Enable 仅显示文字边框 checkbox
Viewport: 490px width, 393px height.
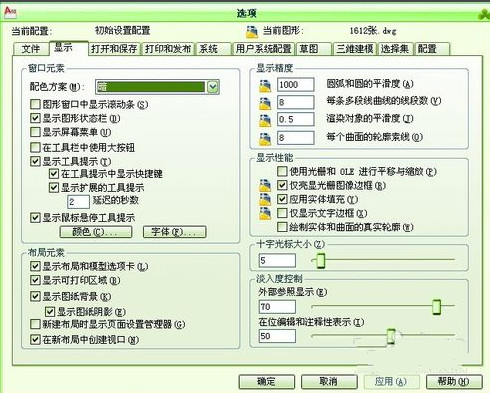(282, 213)
